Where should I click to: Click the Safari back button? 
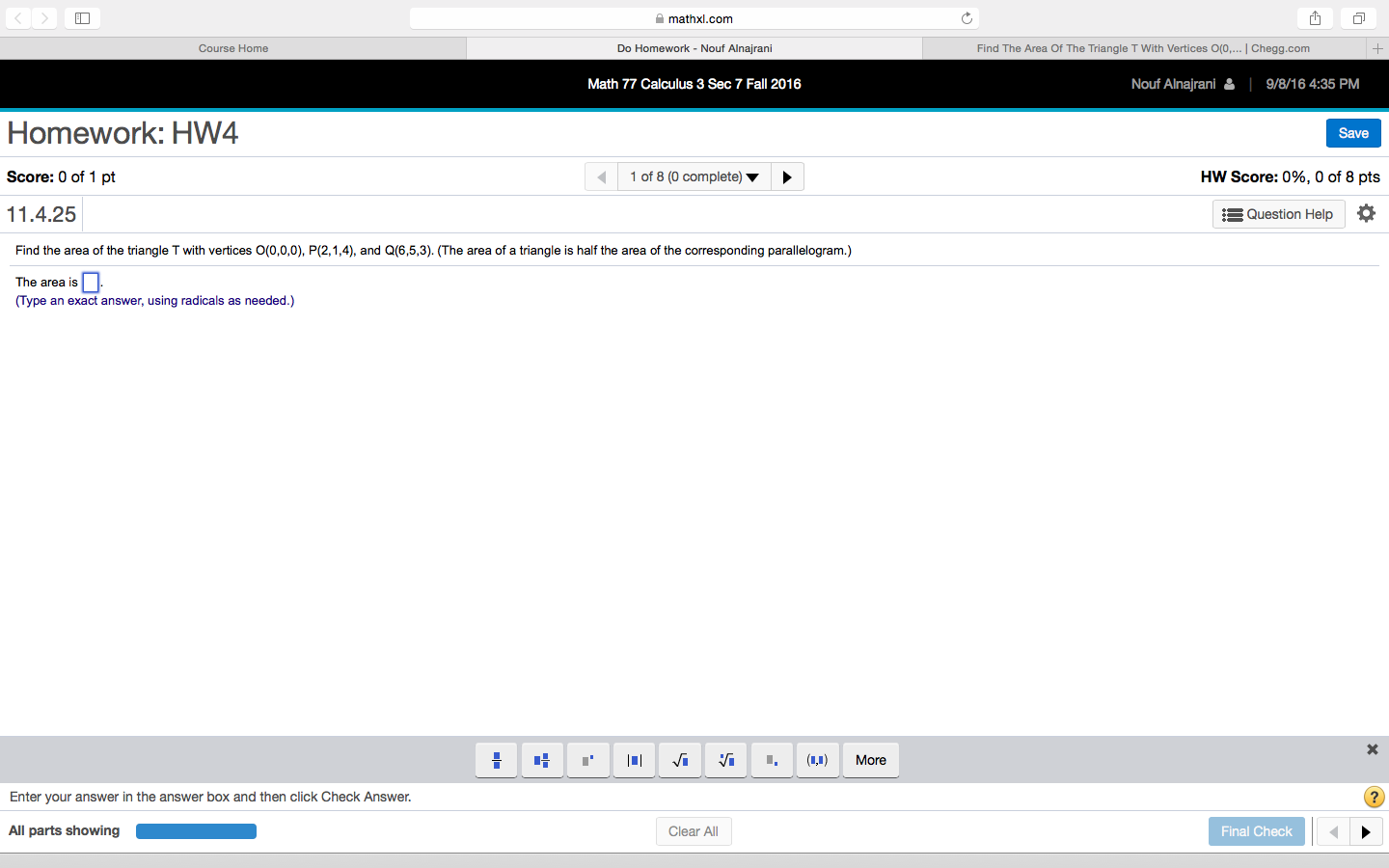[18, 18]
